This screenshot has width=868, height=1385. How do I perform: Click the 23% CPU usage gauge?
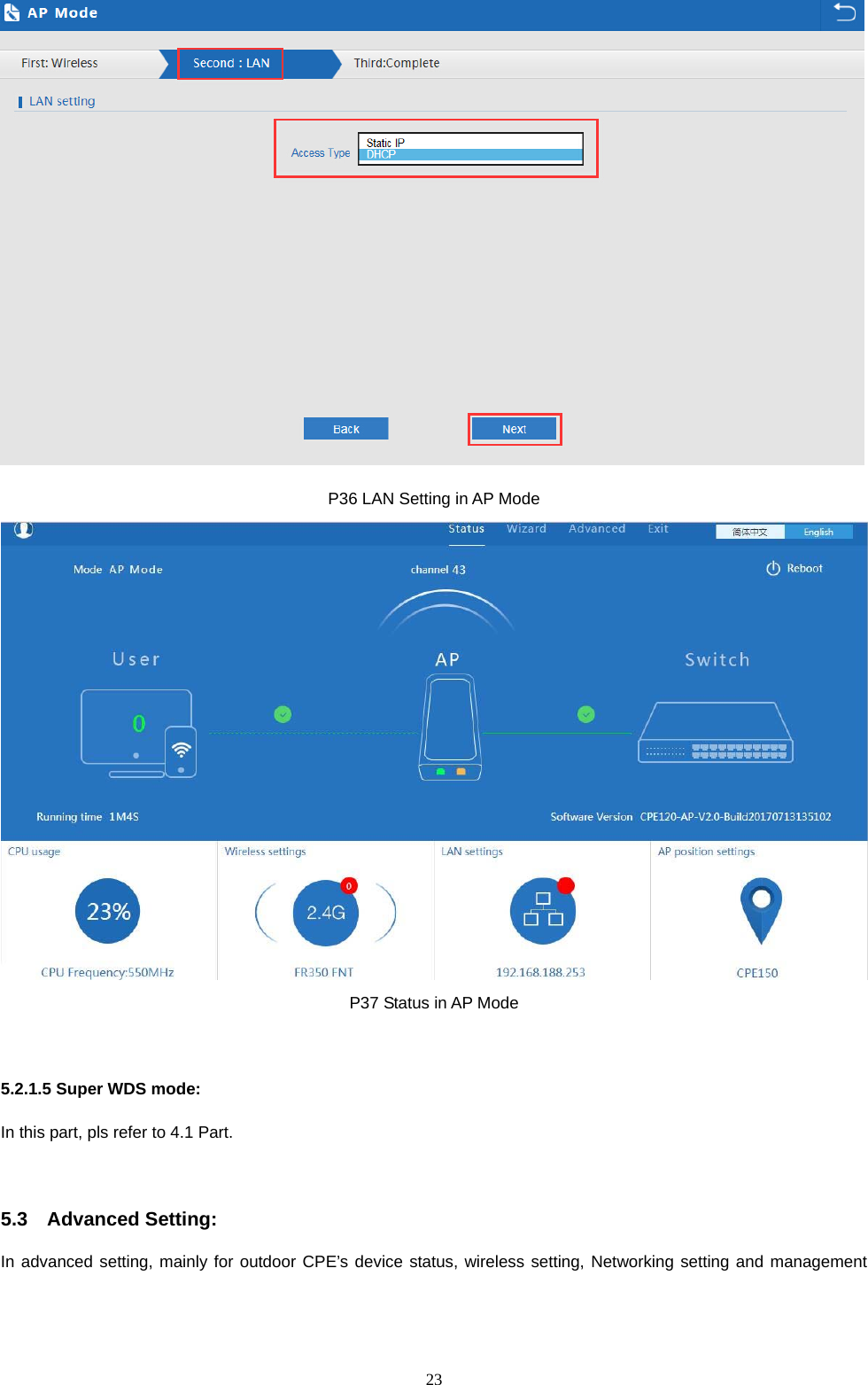click(106, 911)
